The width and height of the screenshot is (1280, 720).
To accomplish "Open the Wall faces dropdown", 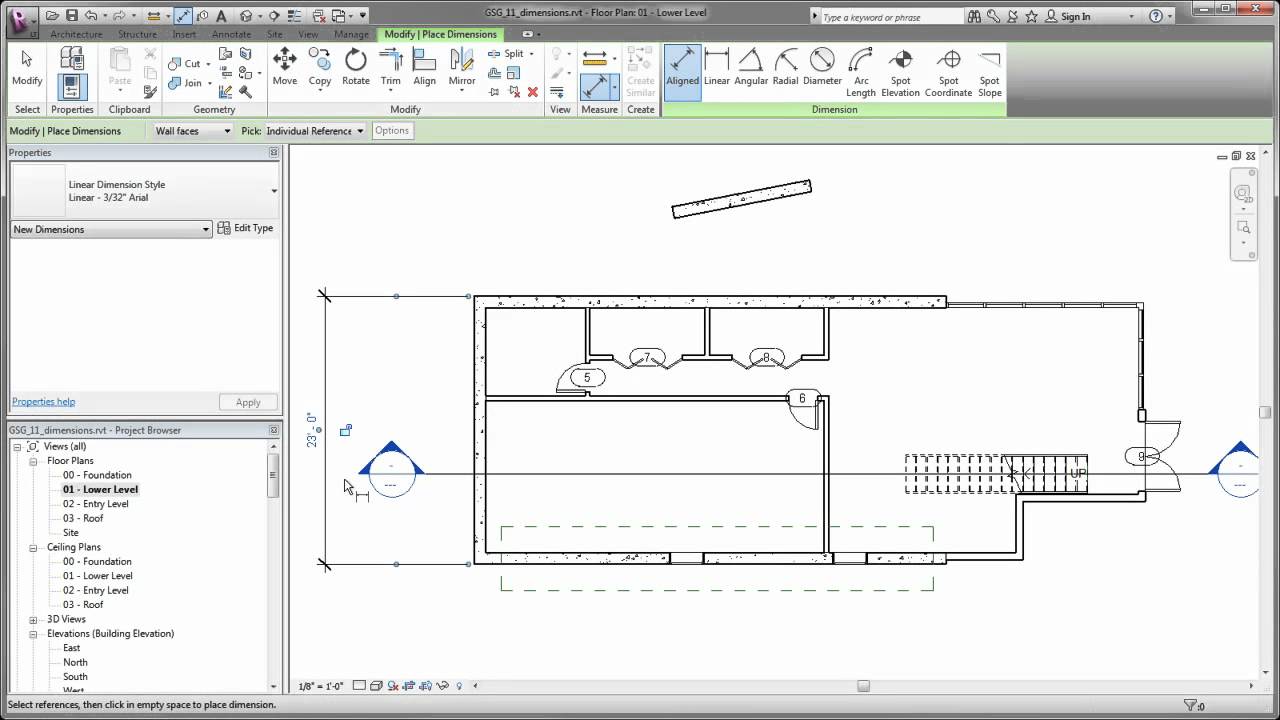I will [193, 131].
